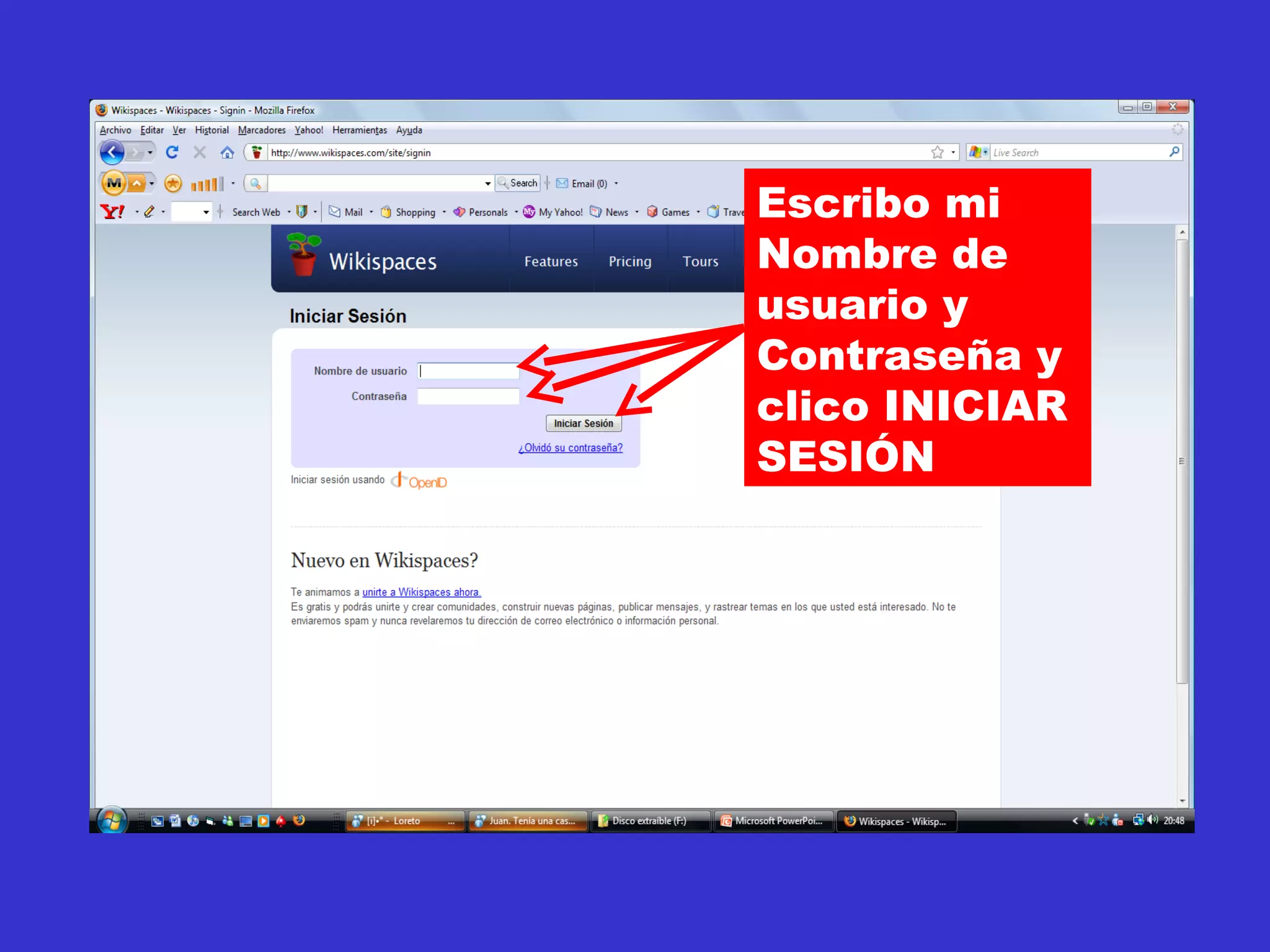1270x952 pixels.
Task: Open the Archivo menu
Action: [x=115, y=130]
